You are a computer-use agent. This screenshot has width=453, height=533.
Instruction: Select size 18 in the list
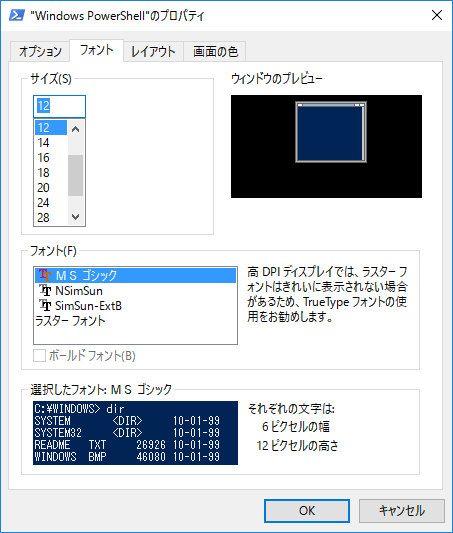click(51, 173)
